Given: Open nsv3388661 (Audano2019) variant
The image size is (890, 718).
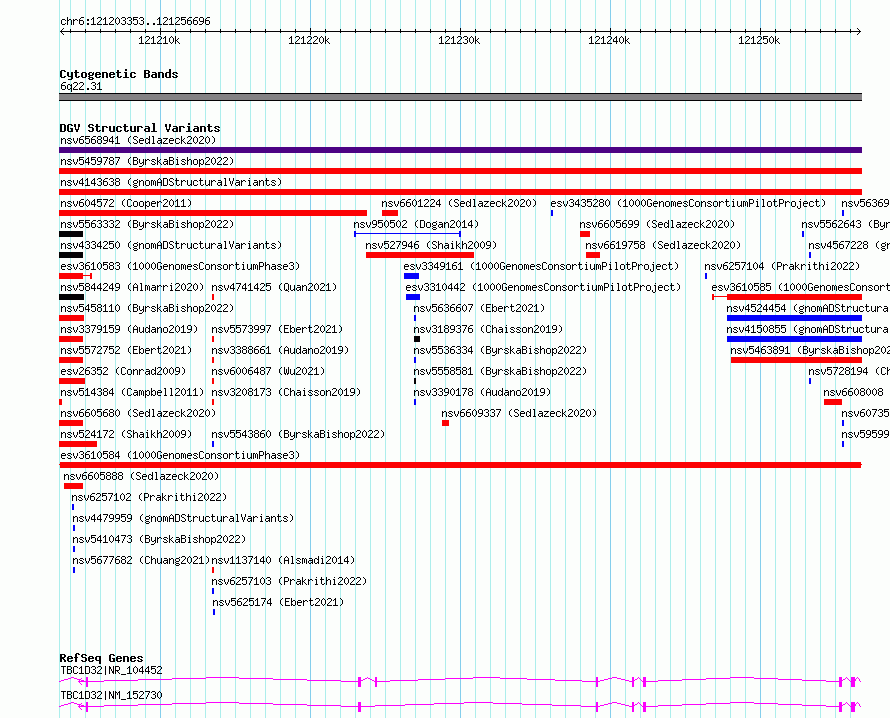Looking at the screenshot, I should click(x=280, y=350).
